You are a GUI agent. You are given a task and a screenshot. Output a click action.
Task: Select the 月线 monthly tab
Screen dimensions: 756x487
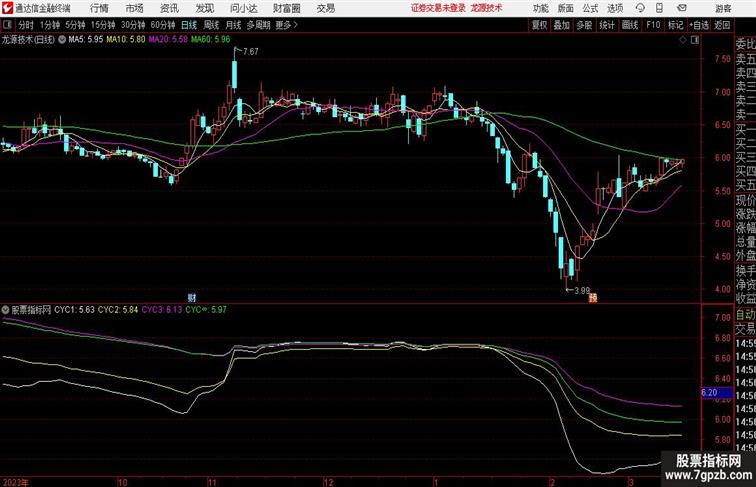[x=233, y=25]
